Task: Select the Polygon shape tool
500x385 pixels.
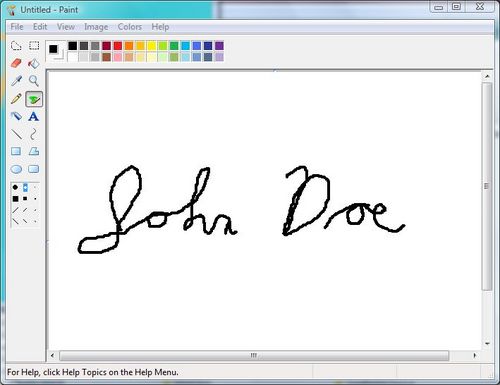Action: tap(34, 151)
